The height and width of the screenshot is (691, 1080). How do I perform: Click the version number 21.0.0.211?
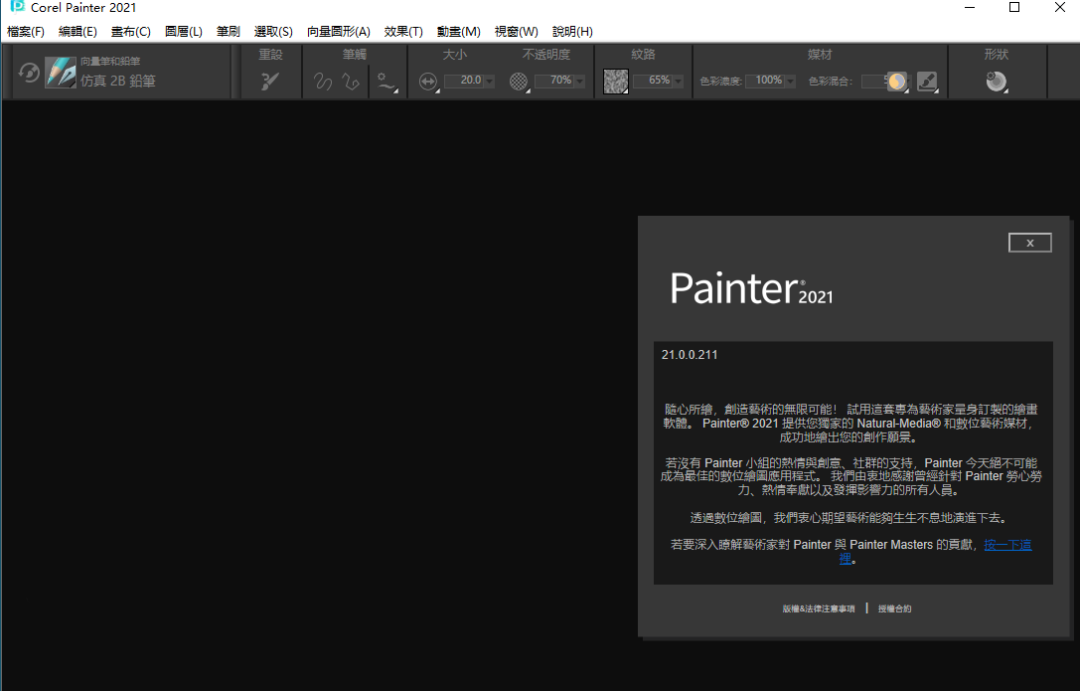pos(689,355)
